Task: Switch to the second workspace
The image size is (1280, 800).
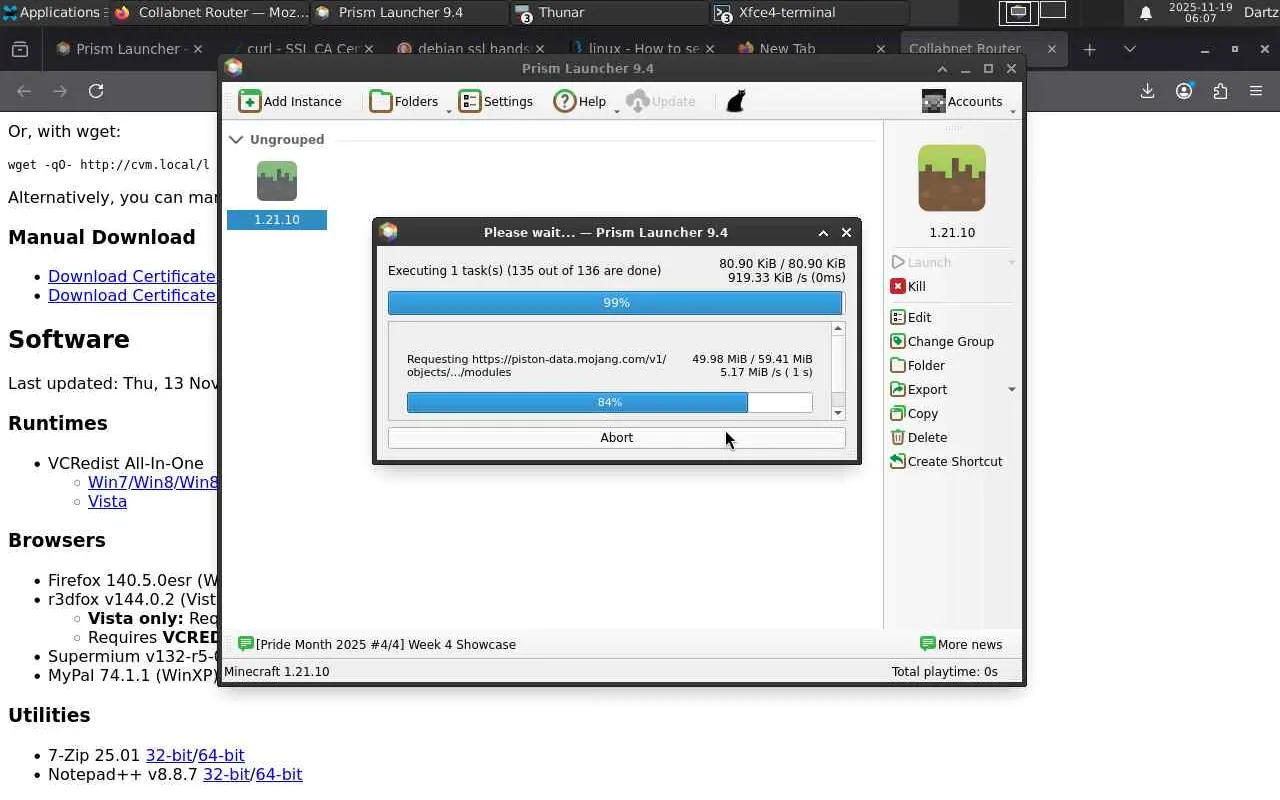Action: click(x=1053, y=12)
